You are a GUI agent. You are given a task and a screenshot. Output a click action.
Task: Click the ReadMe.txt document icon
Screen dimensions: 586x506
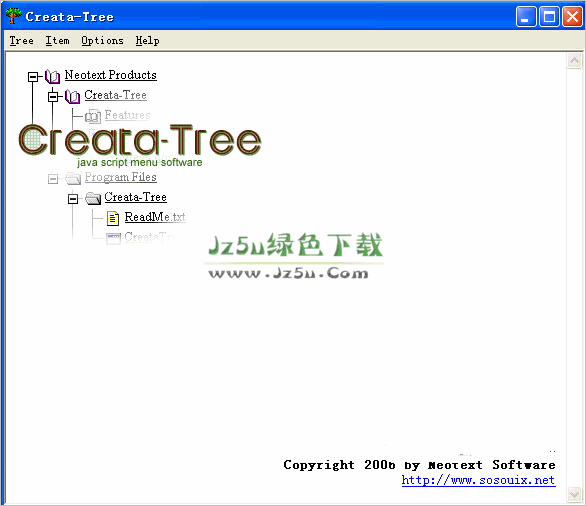pos(113,218)
